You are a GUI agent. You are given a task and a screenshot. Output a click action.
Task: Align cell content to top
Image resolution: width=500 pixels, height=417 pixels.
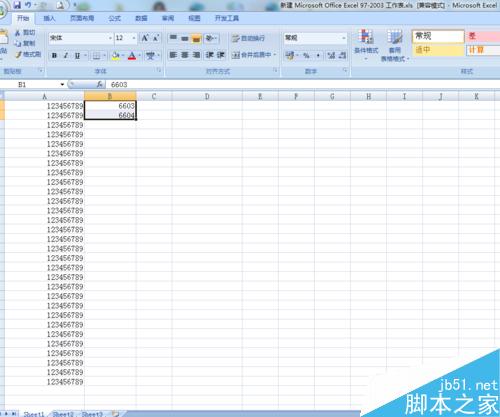coord(173,38)
